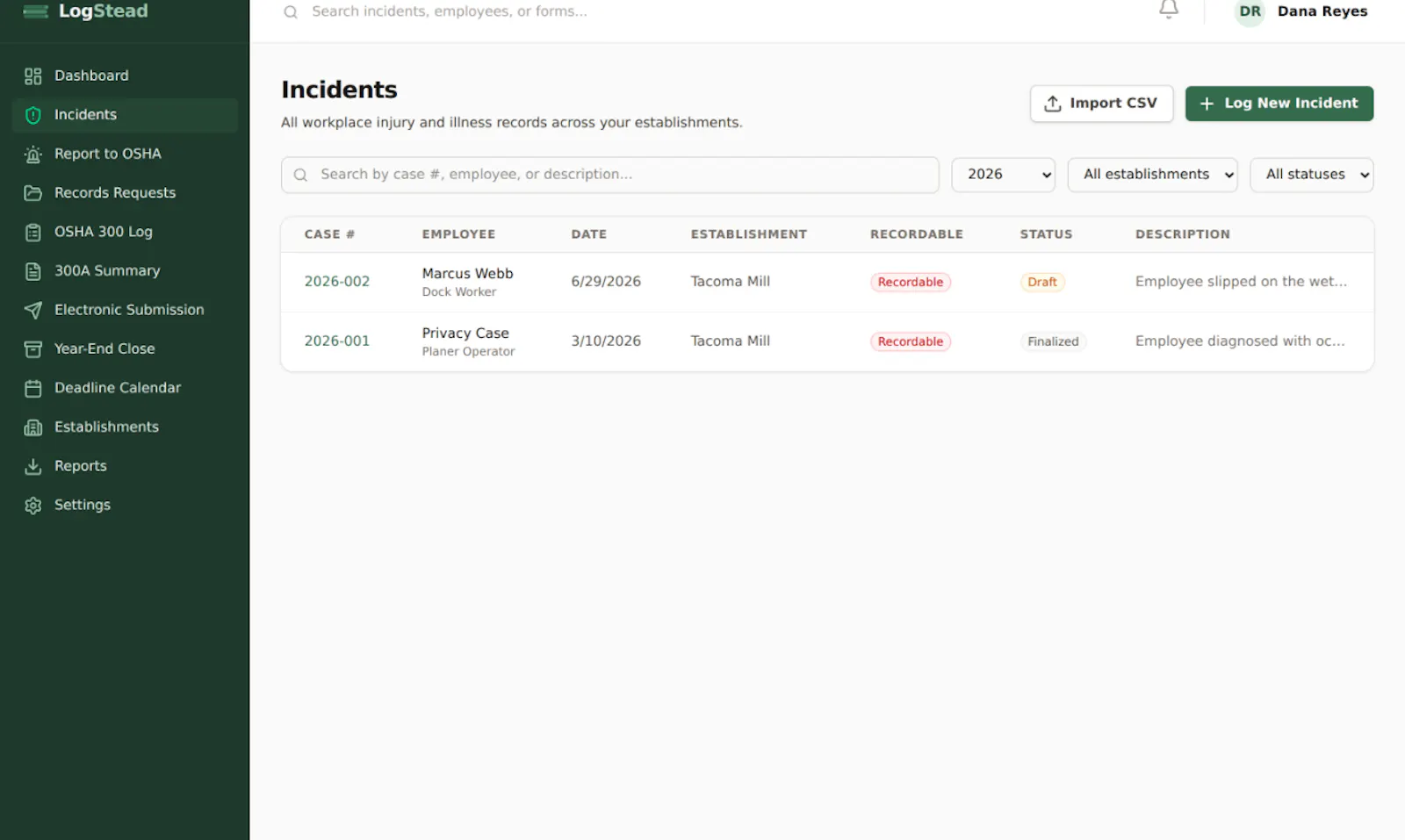Click the Log New Incident button

pos(1279,104)
